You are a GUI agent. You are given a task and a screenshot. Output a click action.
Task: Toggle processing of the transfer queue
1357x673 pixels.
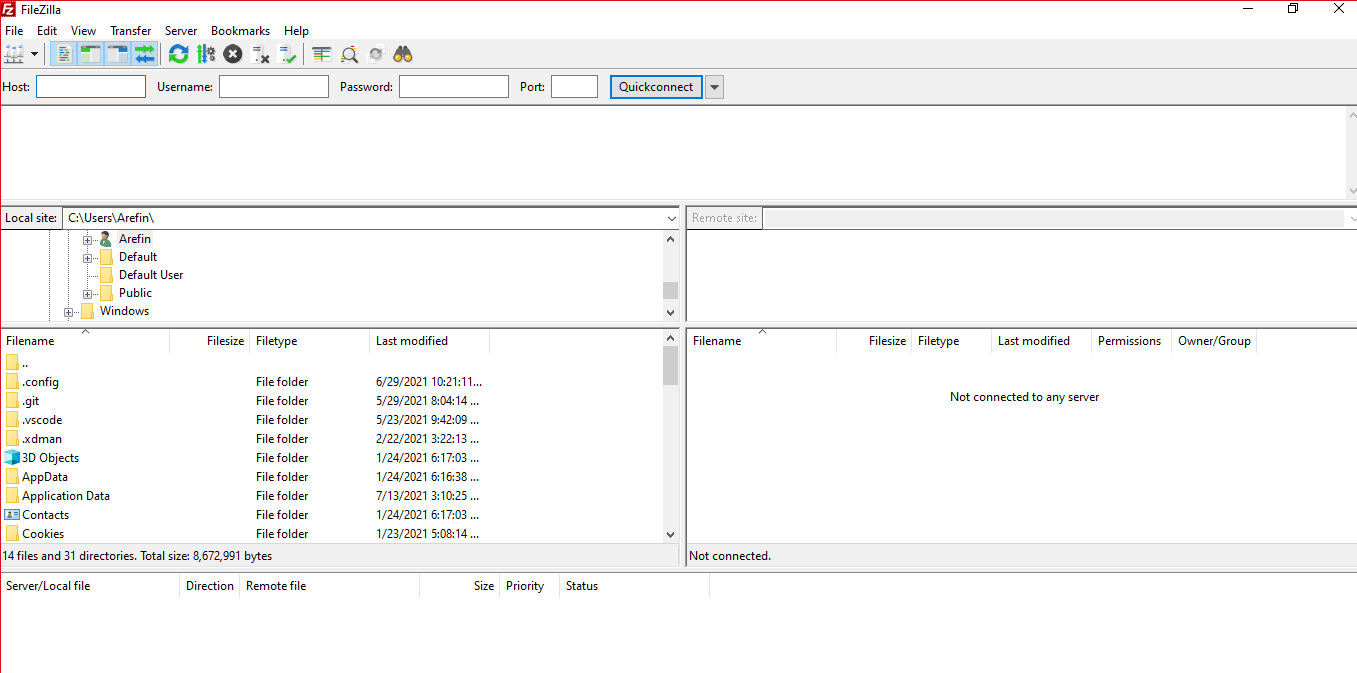click(206, 54)
